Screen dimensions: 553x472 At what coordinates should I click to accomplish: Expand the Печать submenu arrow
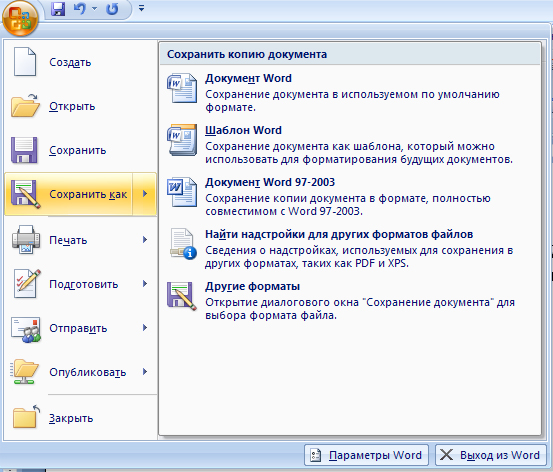(x=145, y=240)
